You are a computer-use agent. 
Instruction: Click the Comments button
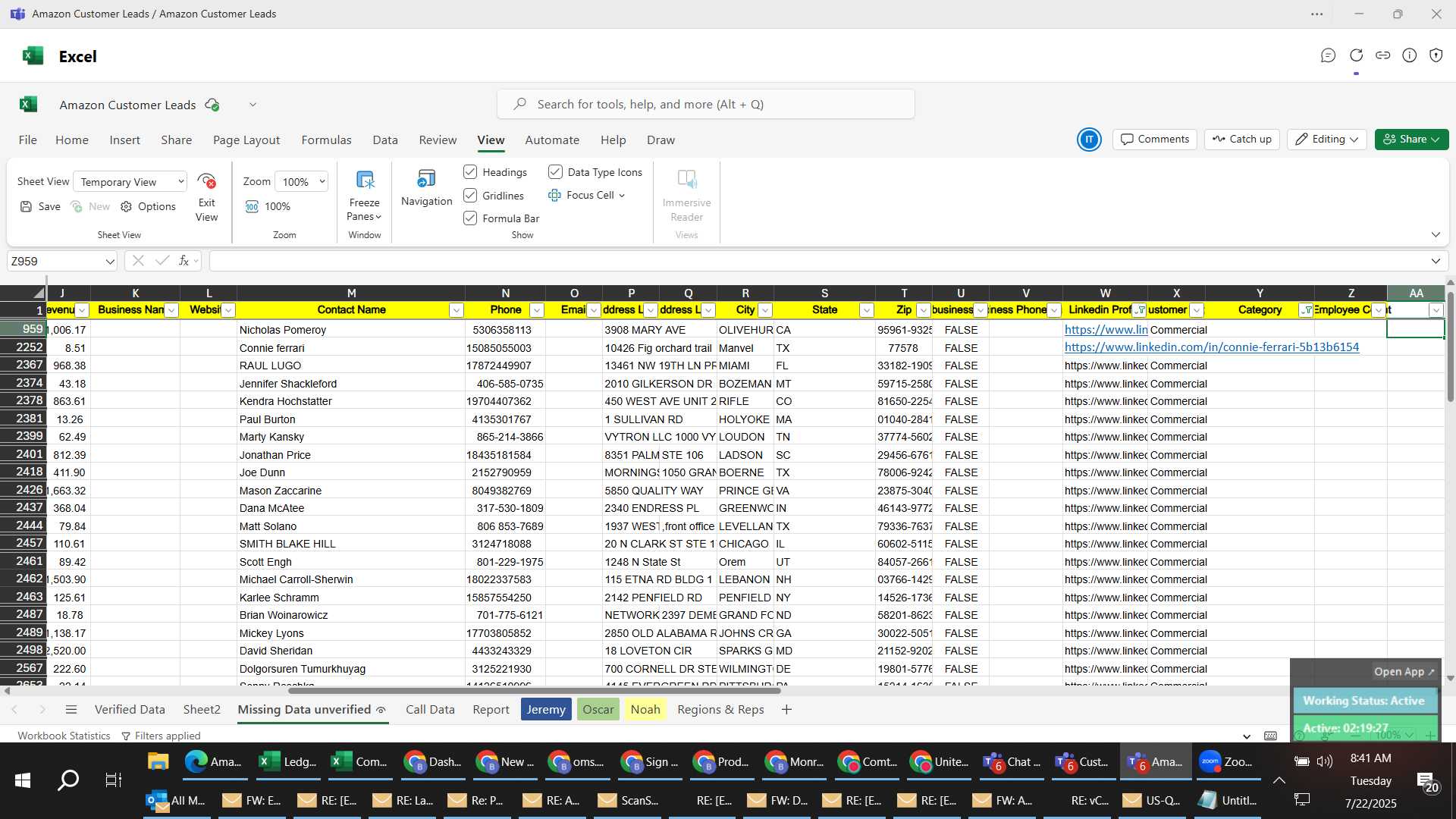[x=1155, y=140]
